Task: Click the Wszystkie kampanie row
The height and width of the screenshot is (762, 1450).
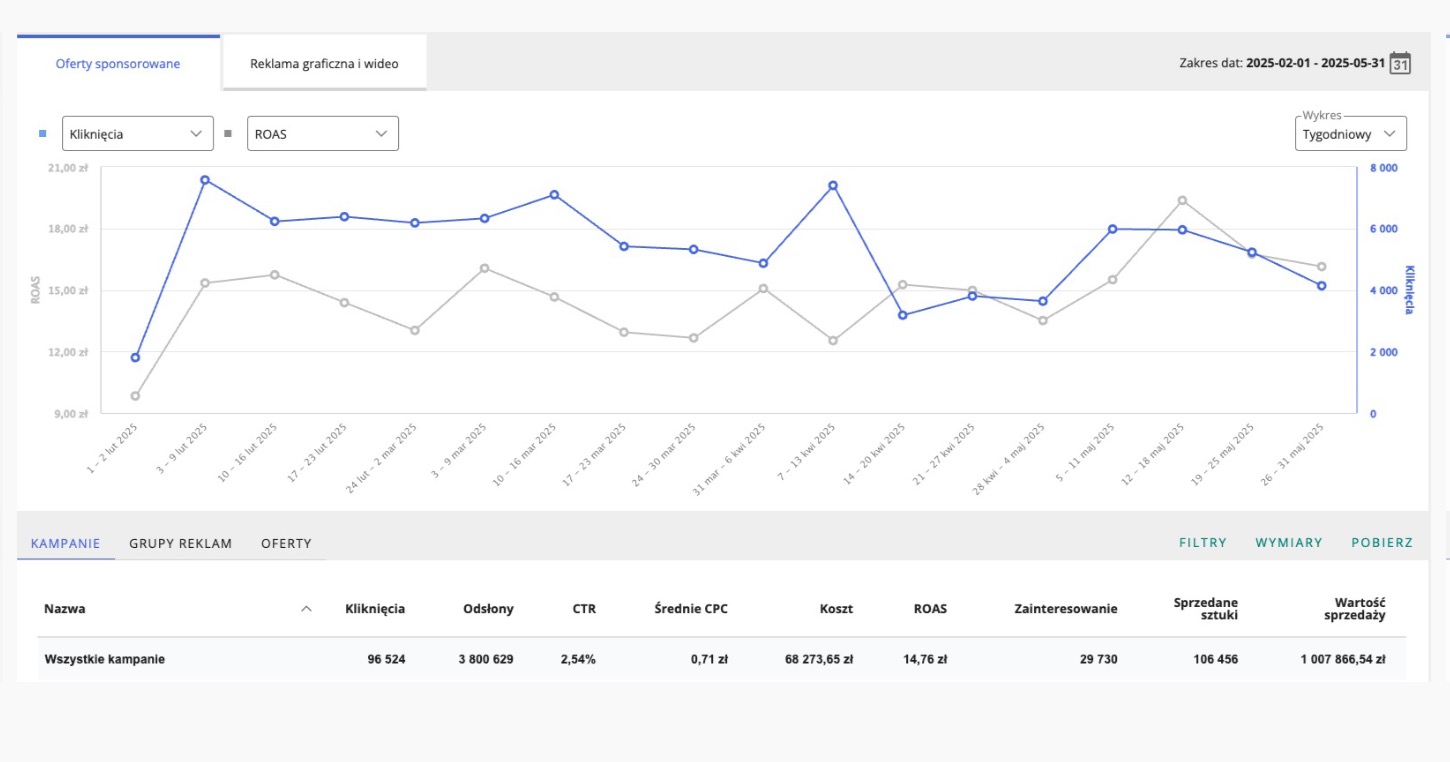Action: [x=105, y=659]
